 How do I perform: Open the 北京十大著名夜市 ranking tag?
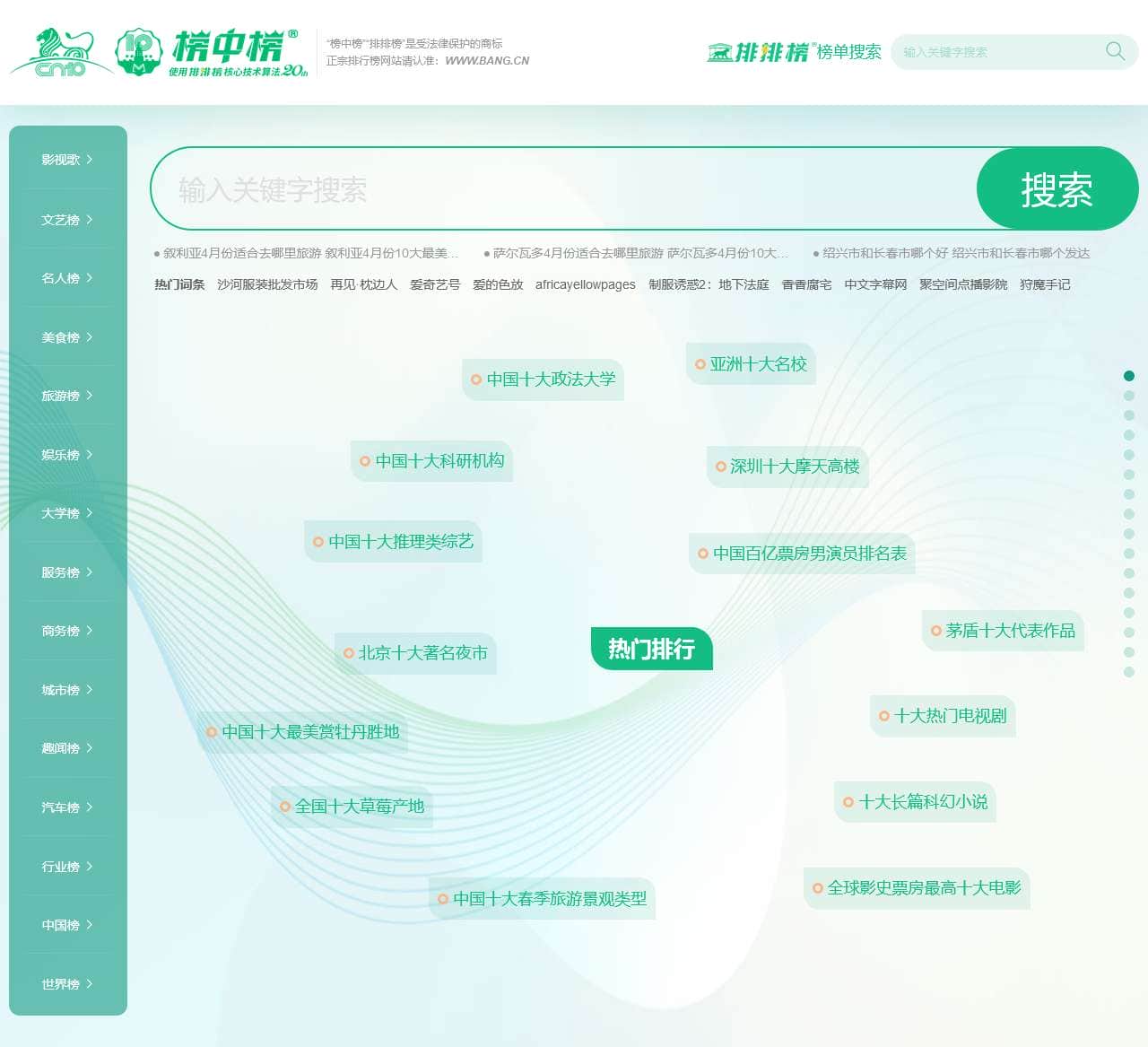pyautogui.click(x=415, y=653)
